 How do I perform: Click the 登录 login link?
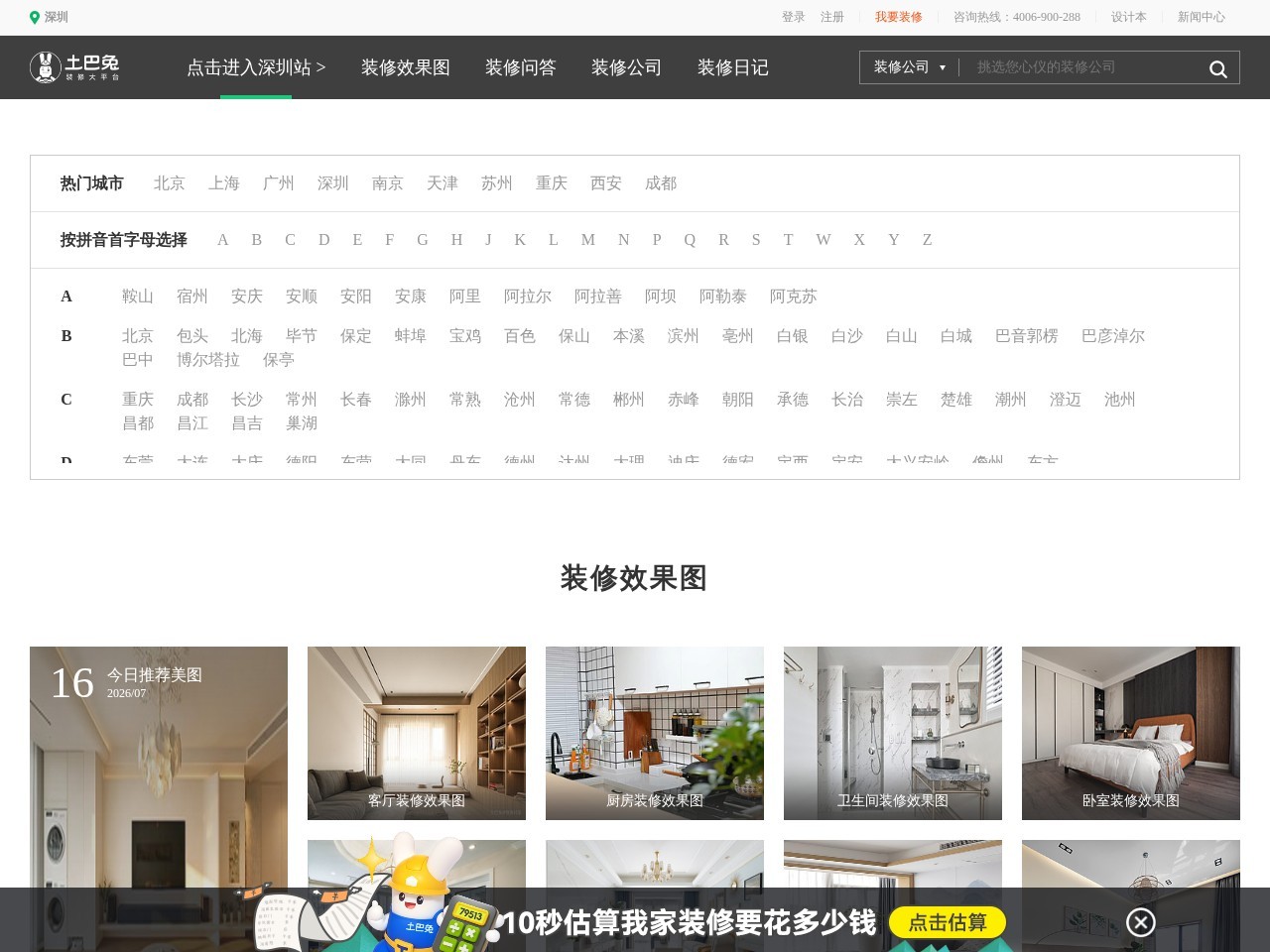point(794,17)
